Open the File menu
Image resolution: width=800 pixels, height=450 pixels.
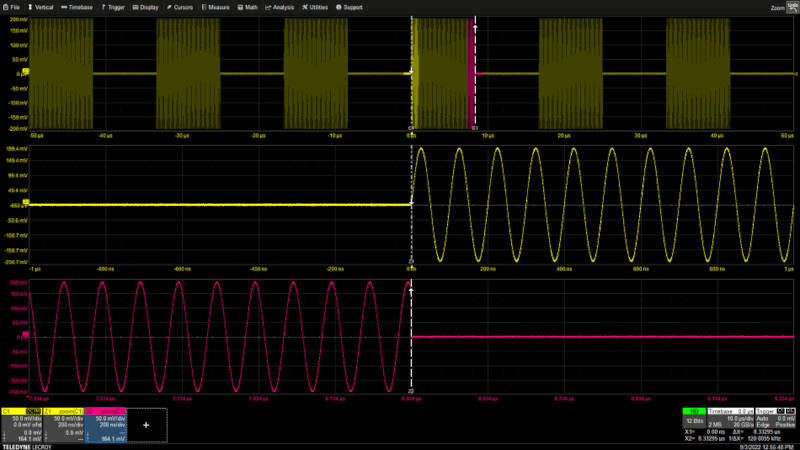point(12,7)
